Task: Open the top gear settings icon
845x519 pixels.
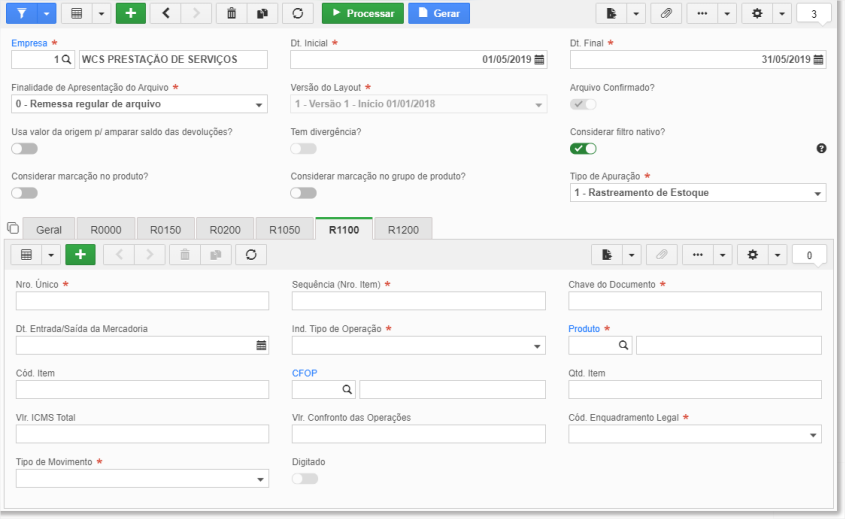Action: click(757, 13)
